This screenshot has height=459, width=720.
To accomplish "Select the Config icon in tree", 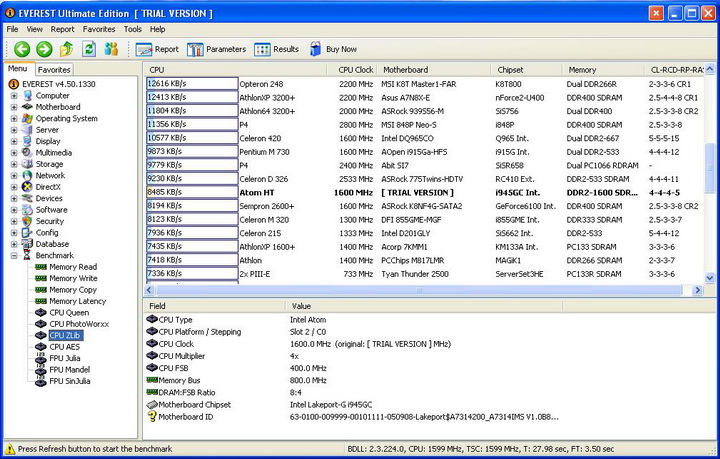I will (27, 232).
